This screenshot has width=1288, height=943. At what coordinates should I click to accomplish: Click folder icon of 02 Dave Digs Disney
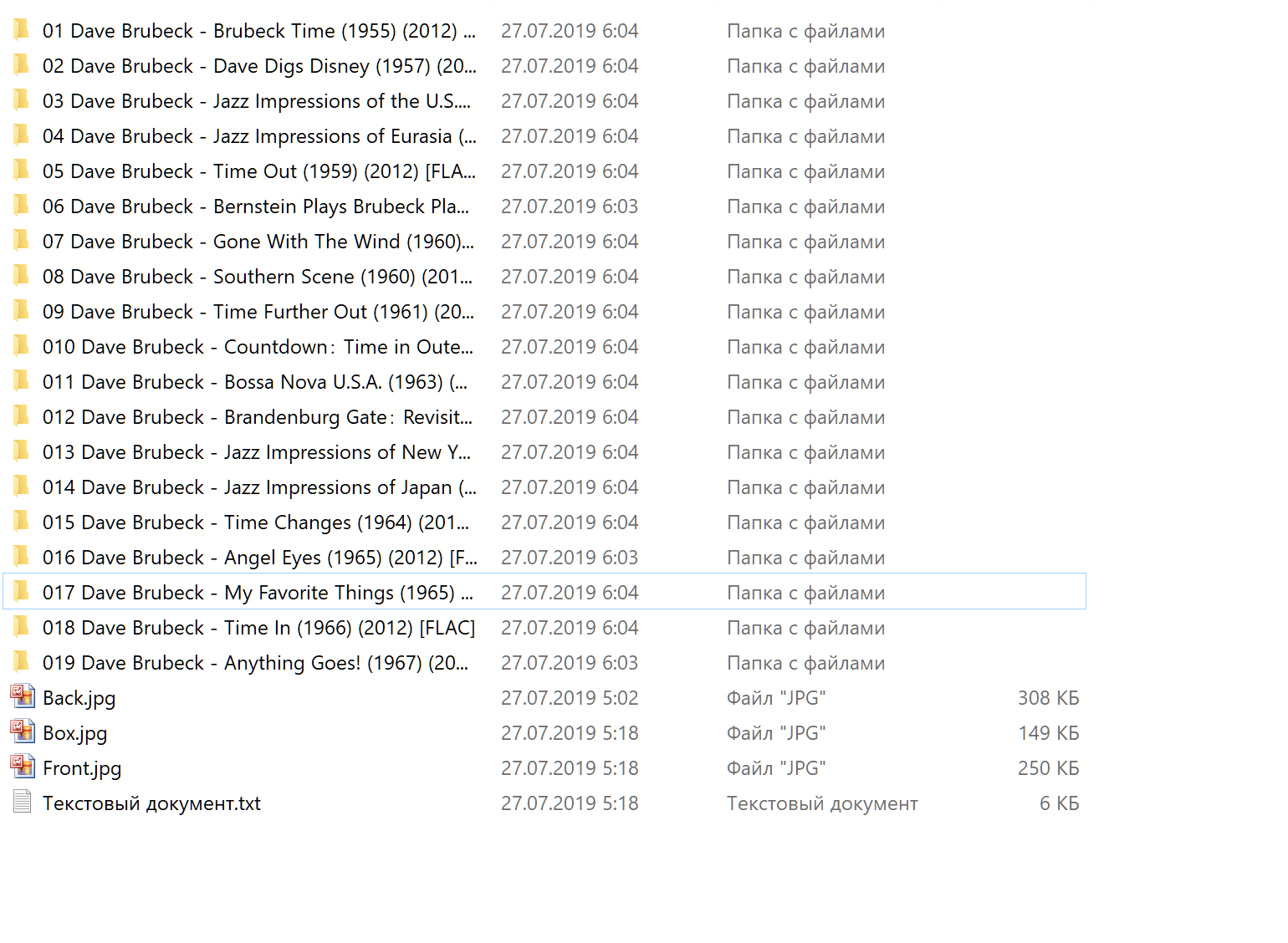pos(21,66)
